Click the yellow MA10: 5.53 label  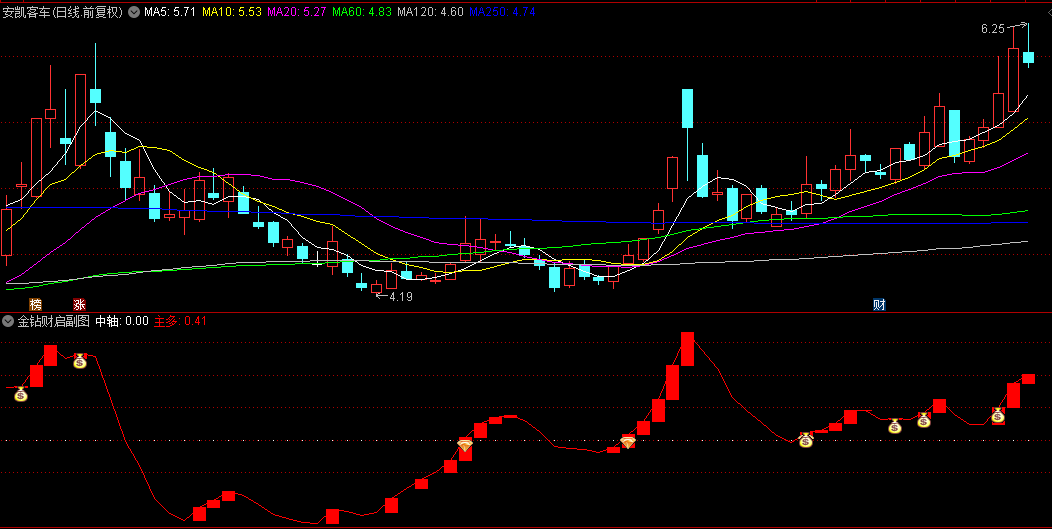pos(232,11)
